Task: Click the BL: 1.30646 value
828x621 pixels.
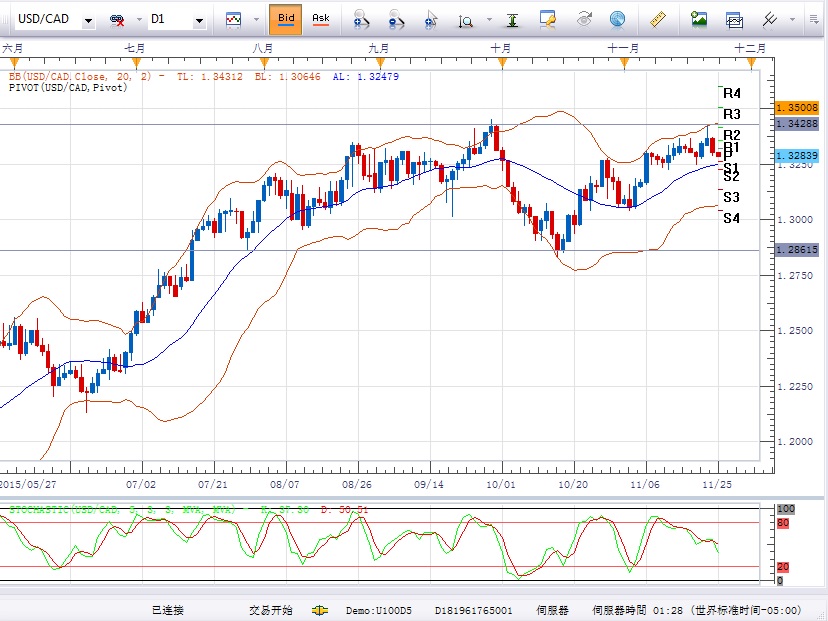Action: (287, 77)
